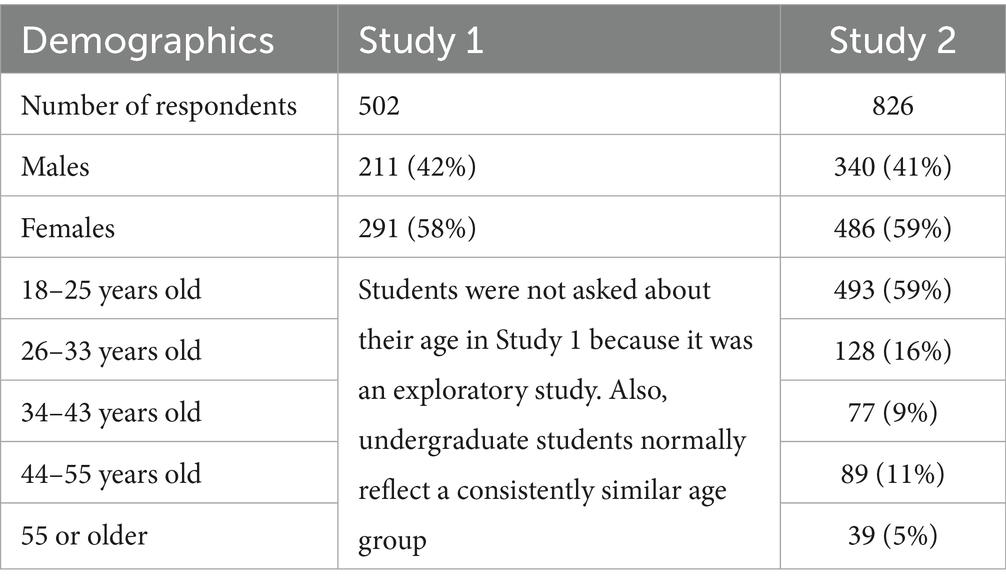Screen dimensions: 1006x587
Task: Click the Study 1 age explanation note
Action: point(556,414)
